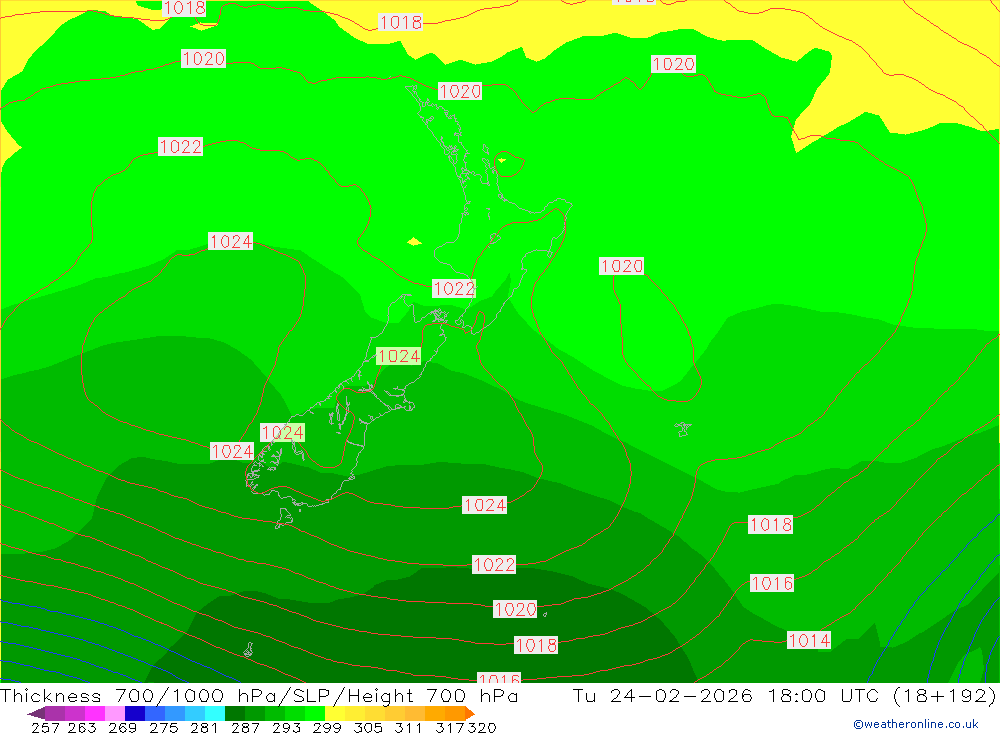Screen dimensions: 1000x733
Task: Click the 275 legend value
Action: tap(163, 727)
